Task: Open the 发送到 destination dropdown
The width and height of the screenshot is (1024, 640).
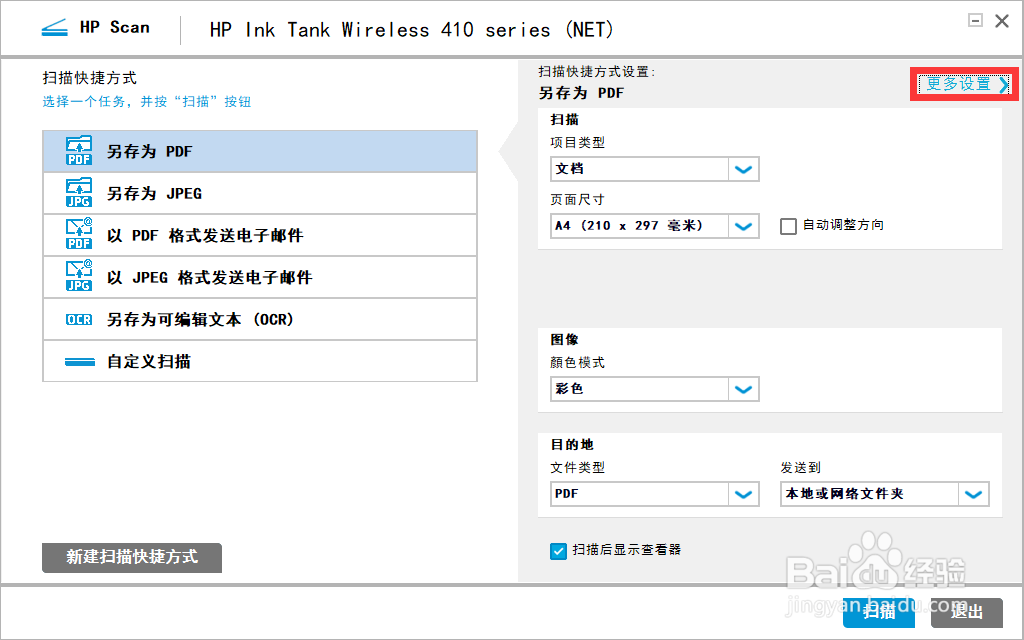Action: pyautogui.click(x=973, y=494)
